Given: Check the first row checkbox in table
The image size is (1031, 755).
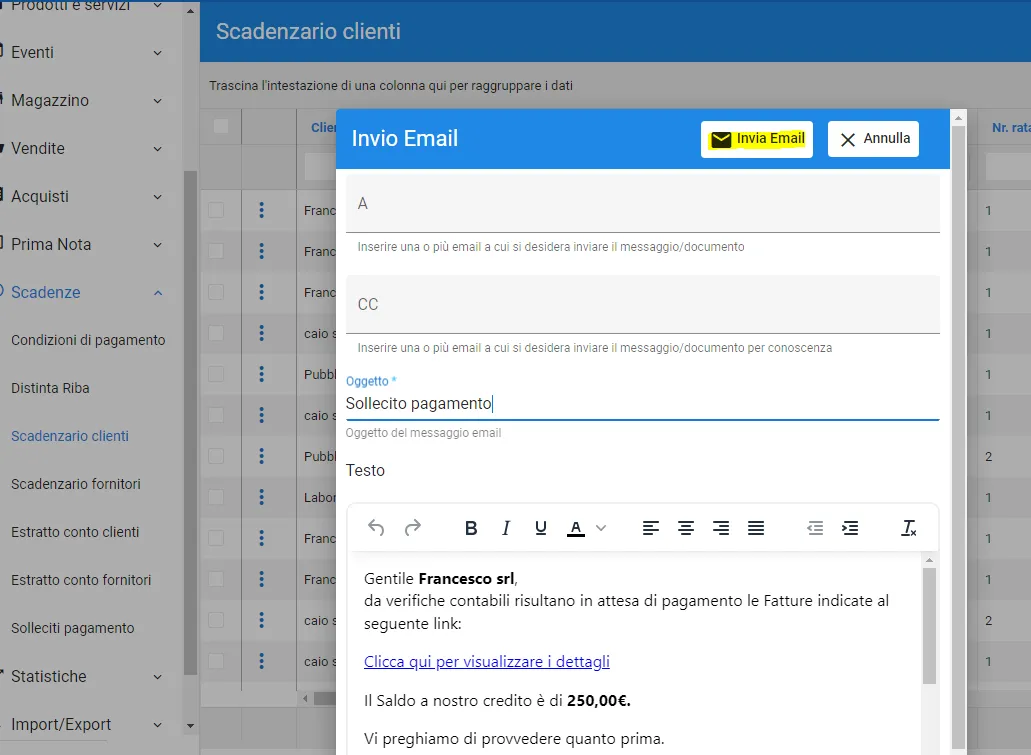Looking at the screenshot, I should 216,210.
